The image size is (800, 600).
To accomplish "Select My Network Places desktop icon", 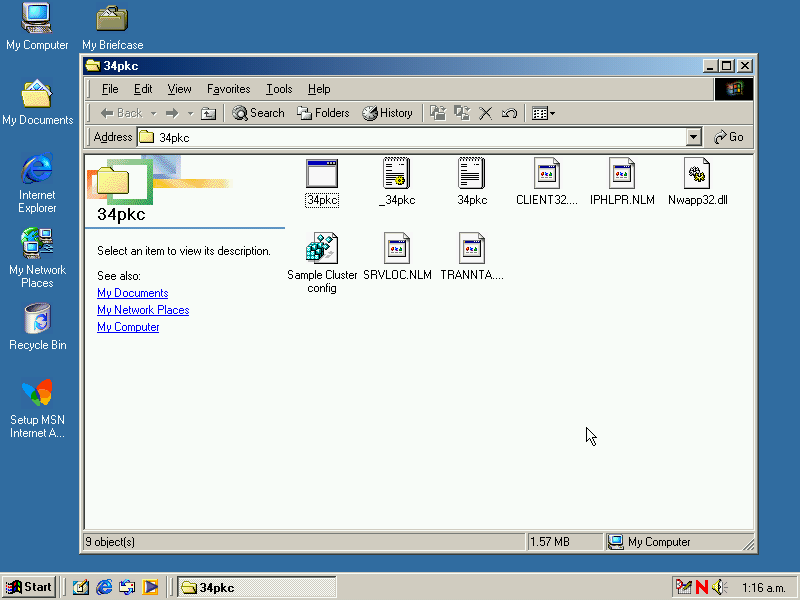I will tap(37, 258).
